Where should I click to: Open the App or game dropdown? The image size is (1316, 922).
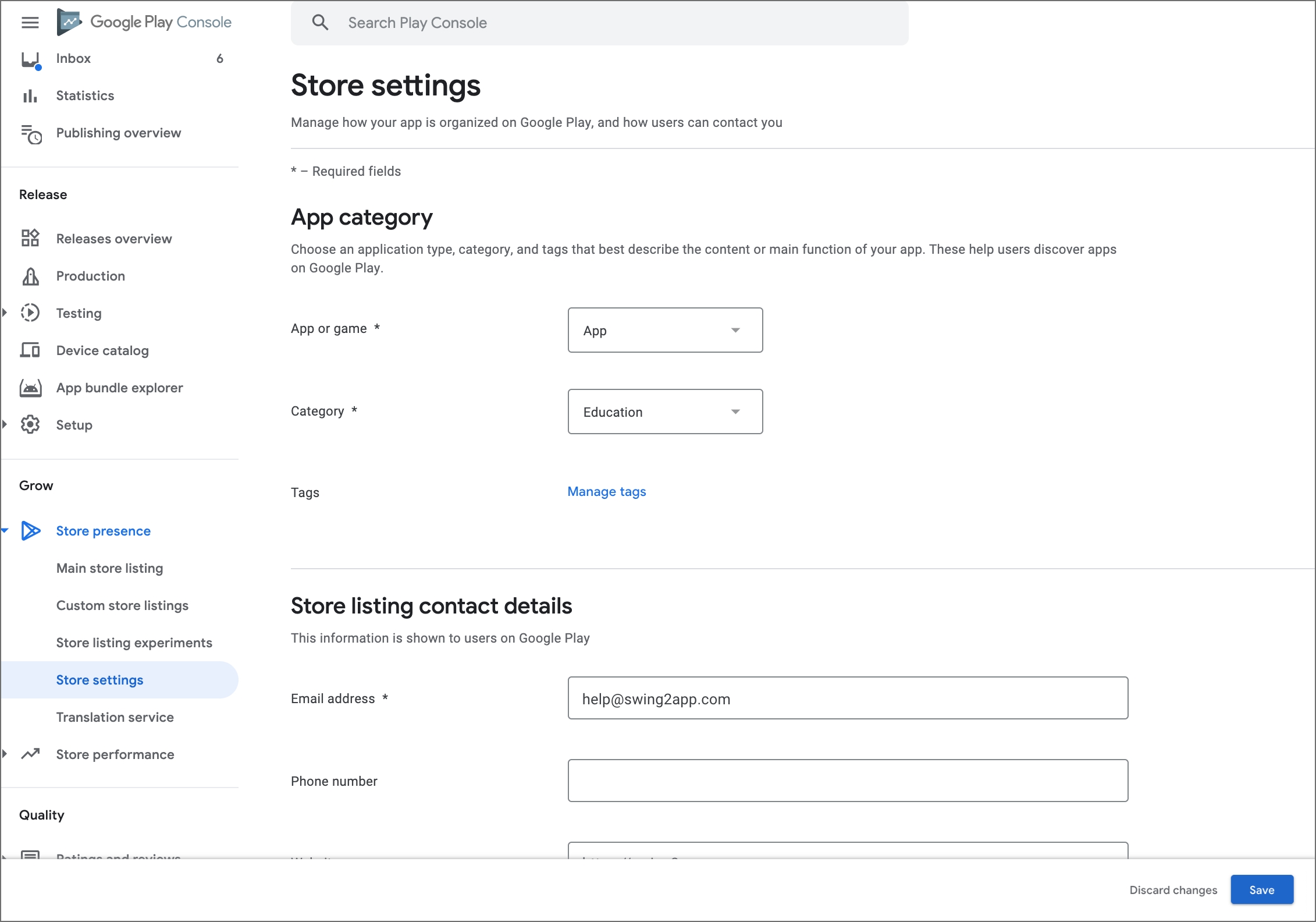[x=665, y=330]
